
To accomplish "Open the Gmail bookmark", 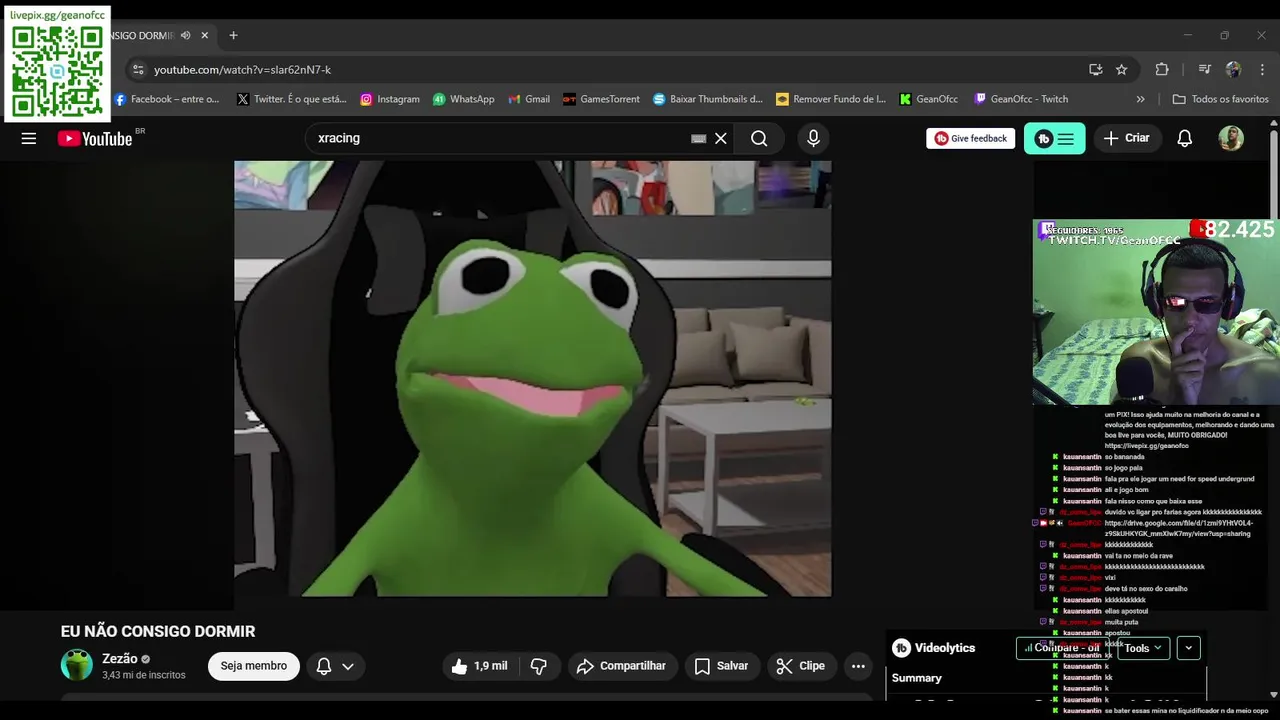I will click(529, 99).
